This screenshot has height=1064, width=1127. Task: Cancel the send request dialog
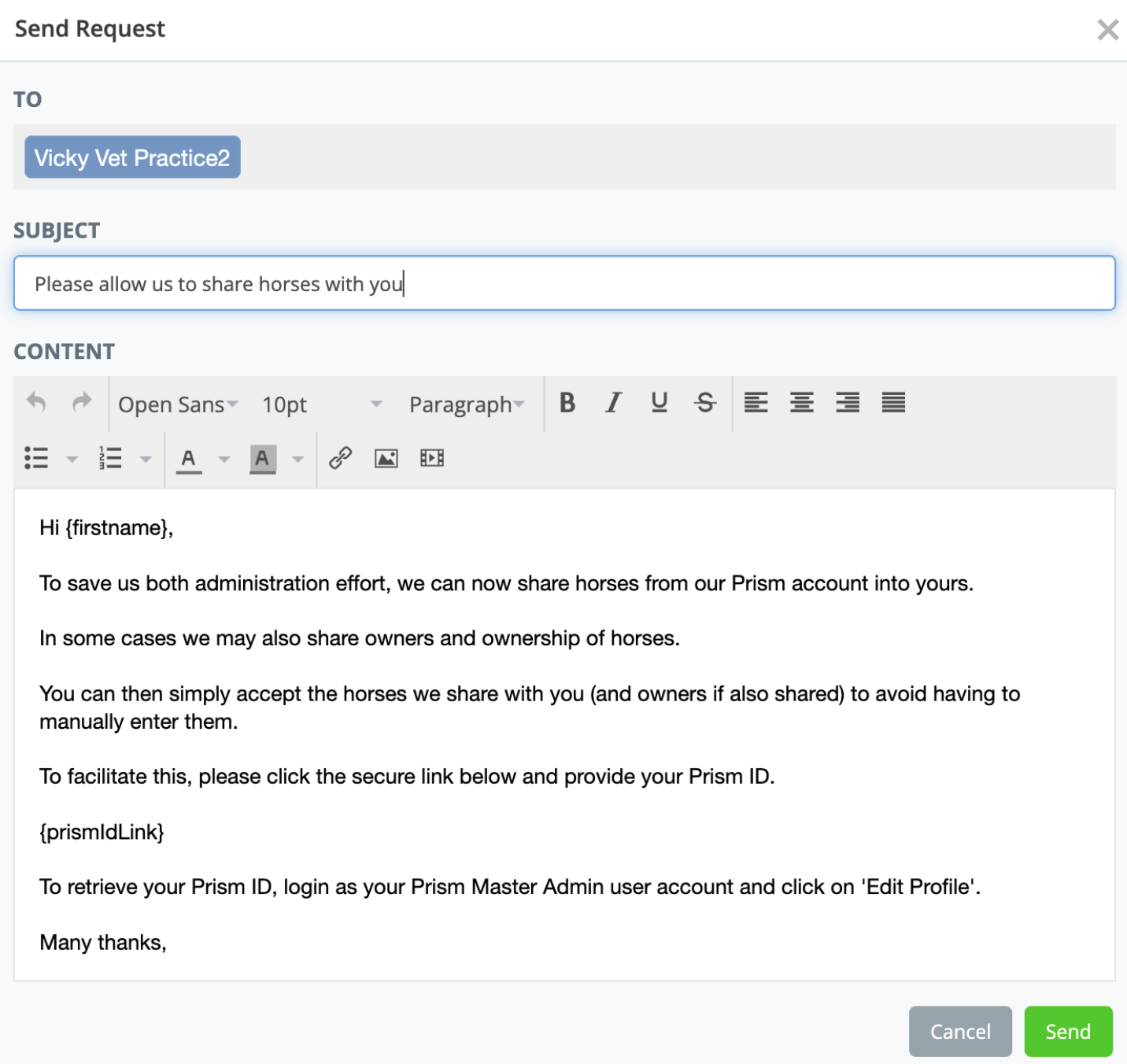point(959,1031)
